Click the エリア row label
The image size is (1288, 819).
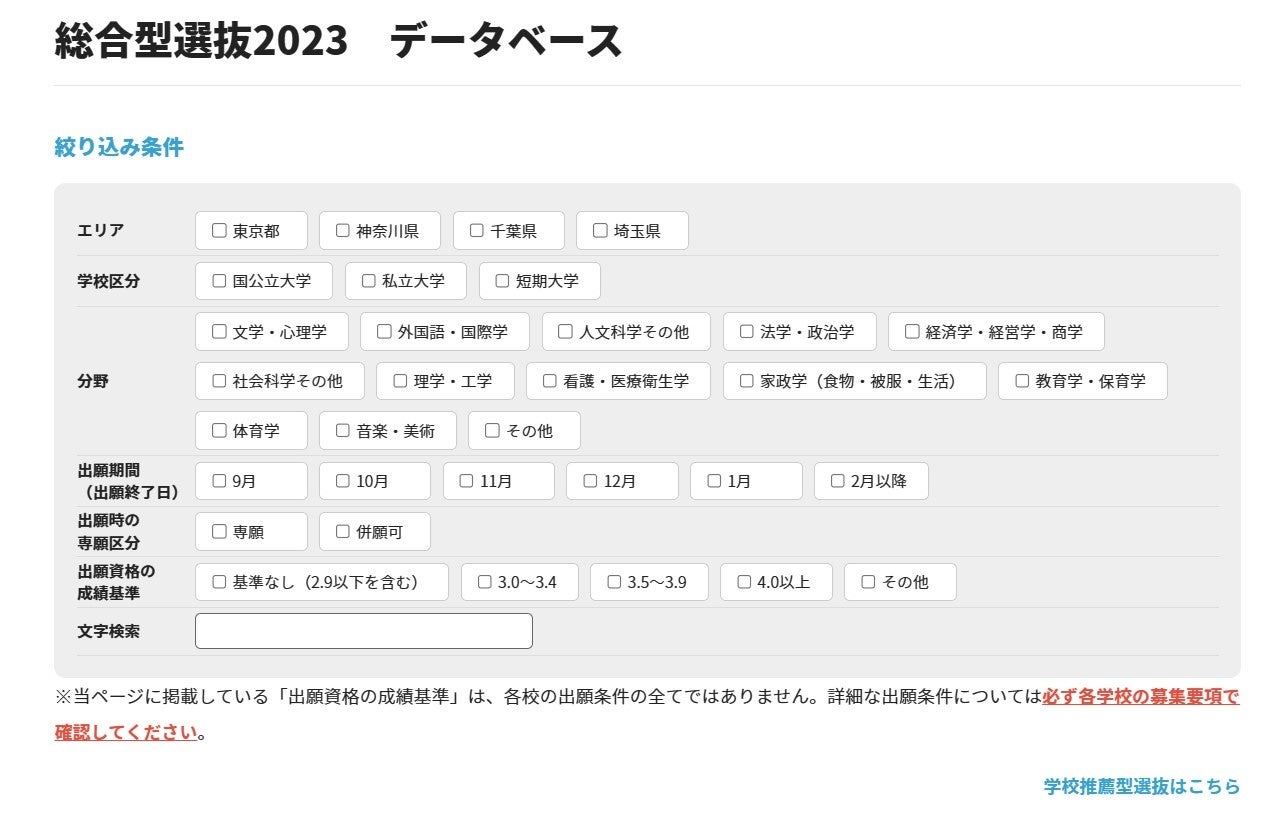(101, 230)
